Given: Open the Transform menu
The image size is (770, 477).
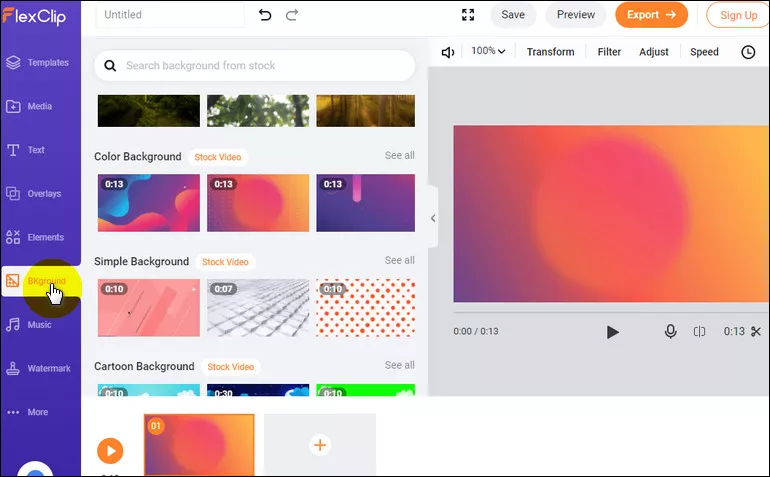Looking at the screenshot, I should [x=550, y=52].
